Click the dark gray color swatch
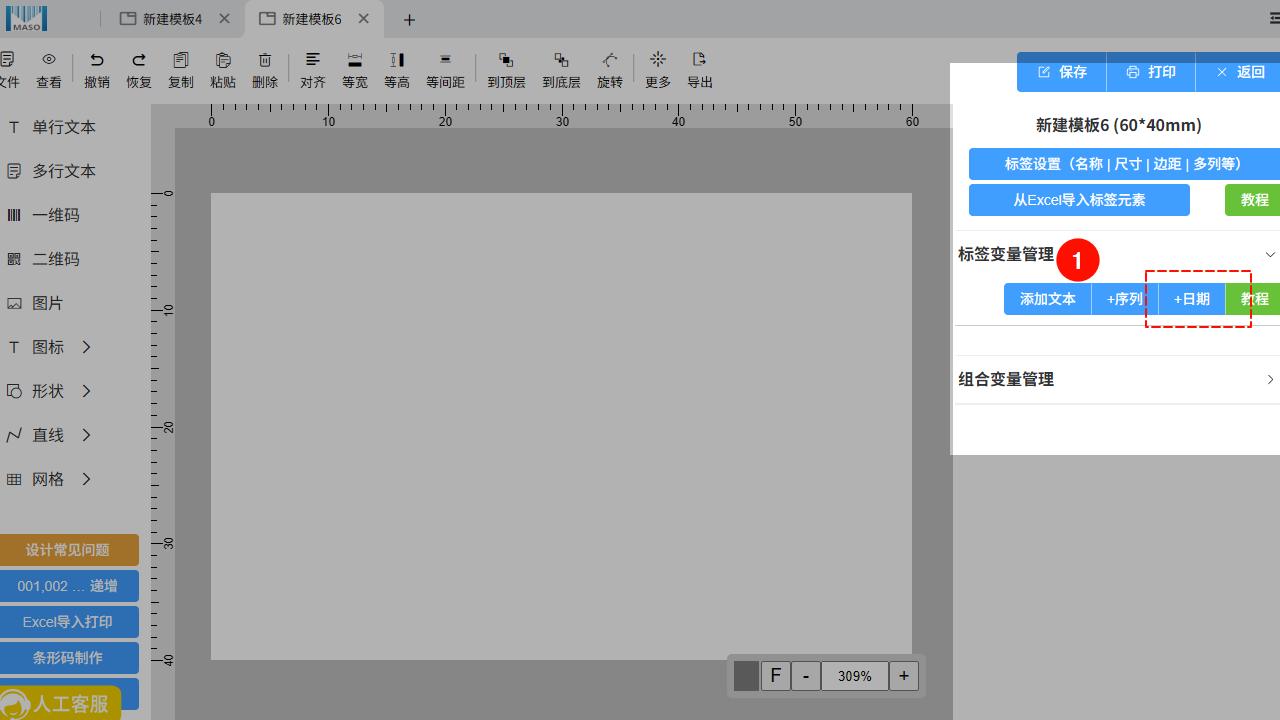 point(746,676)
